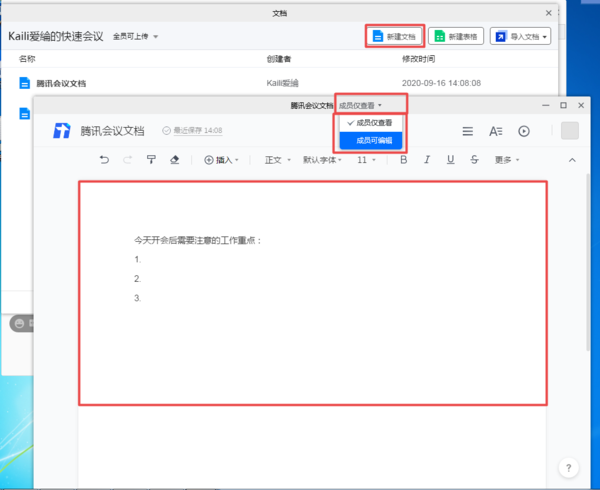Screen dimensions: 600x490
Task: Click the play presentation icon
Action: pos(524,131)
